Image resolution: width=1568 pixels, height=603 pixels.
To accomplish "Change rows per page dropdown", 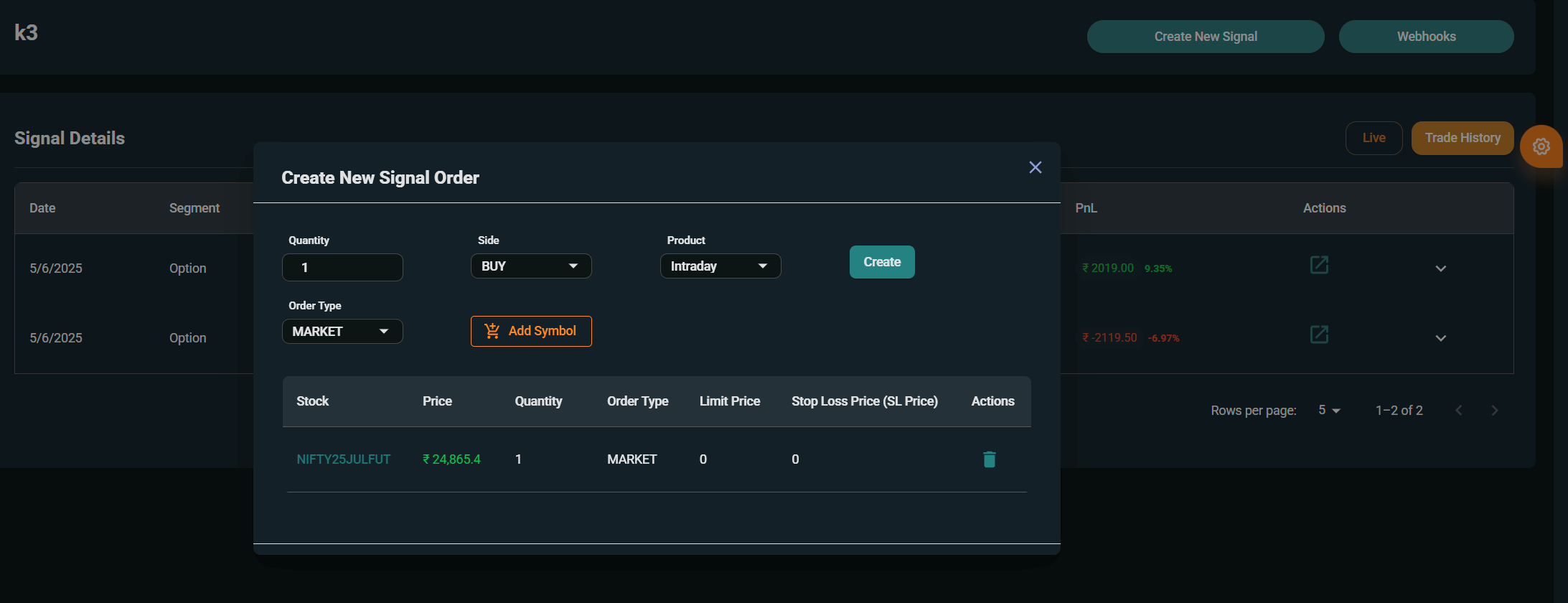I will (x=1329, y=411).
